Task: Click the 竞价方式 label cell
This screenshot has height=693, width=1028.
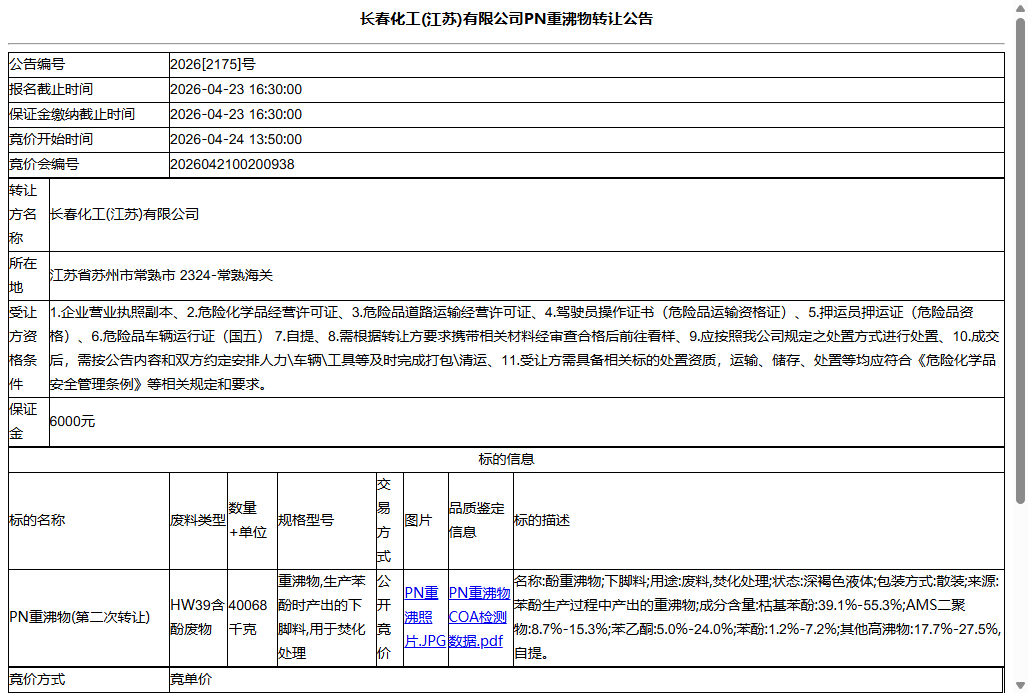Action: pyautogui.click(x=89, y=679)
